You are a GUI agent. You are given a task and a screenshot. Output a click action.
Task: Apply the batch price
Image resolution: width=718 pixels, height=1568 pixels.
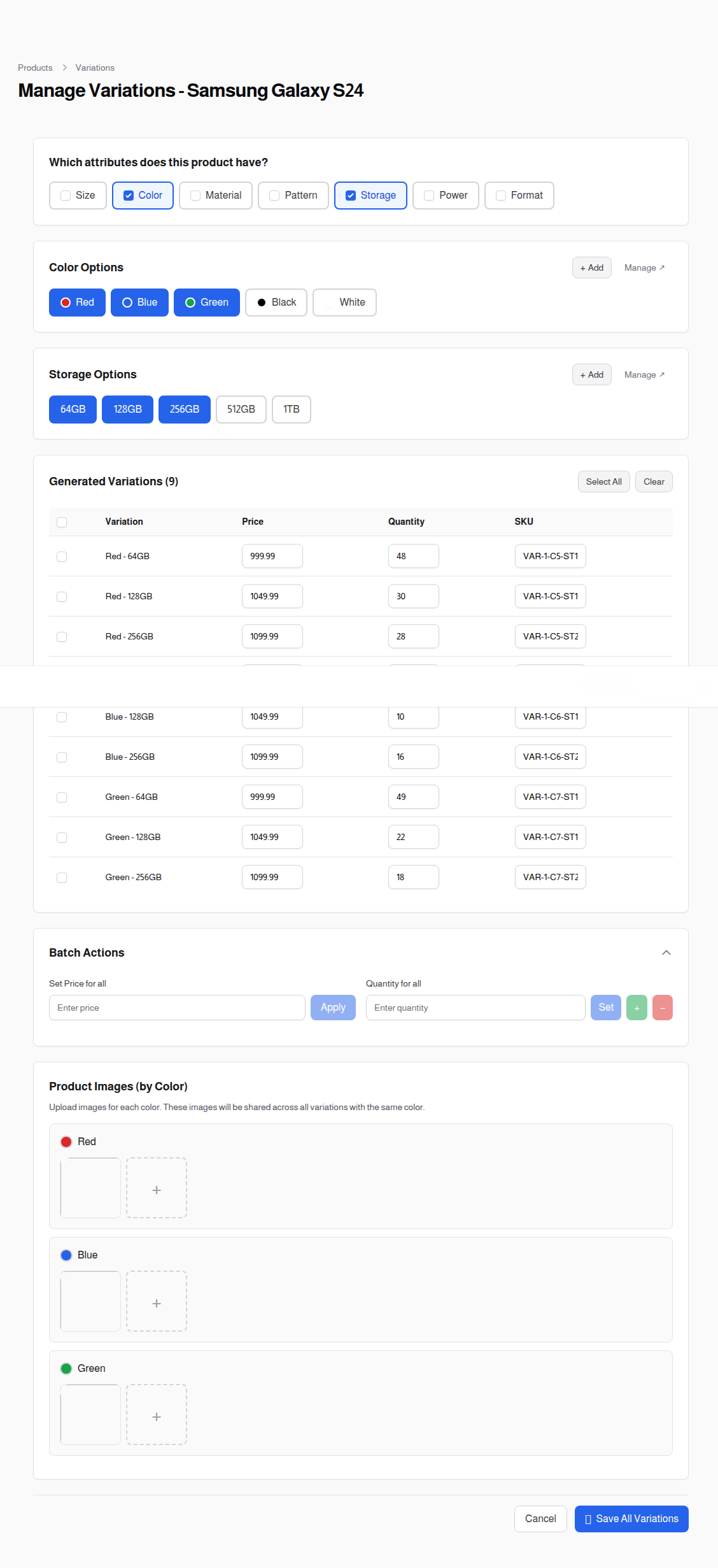coord(333,1008)
